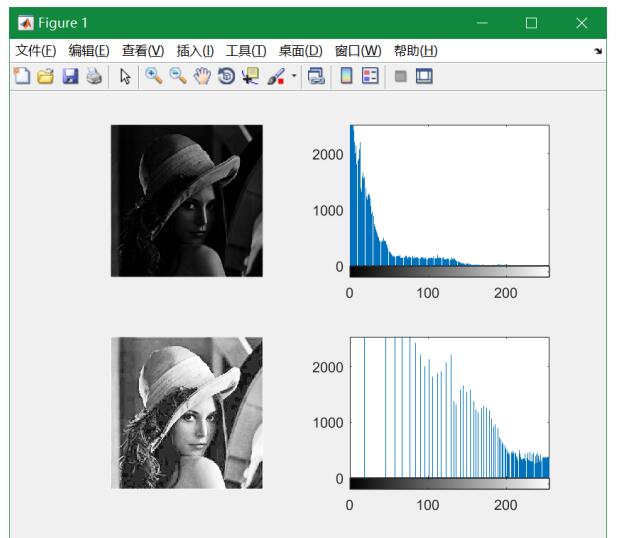Click the New Figure toolbar icon

tap(22, 76)
